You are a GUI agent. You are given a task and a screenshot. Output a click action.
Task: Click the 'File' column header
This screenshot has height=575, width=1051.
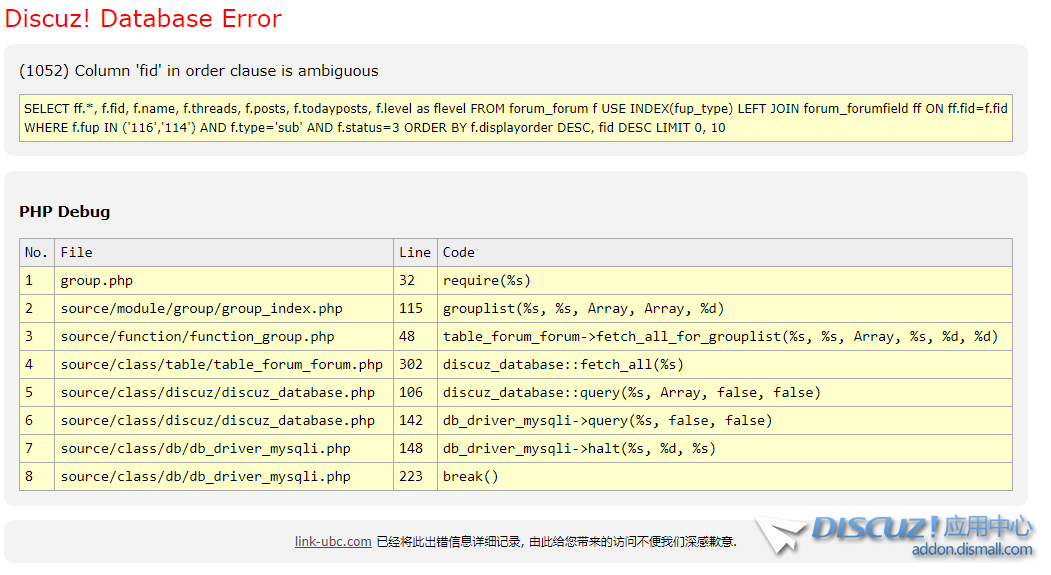(224, 253)
